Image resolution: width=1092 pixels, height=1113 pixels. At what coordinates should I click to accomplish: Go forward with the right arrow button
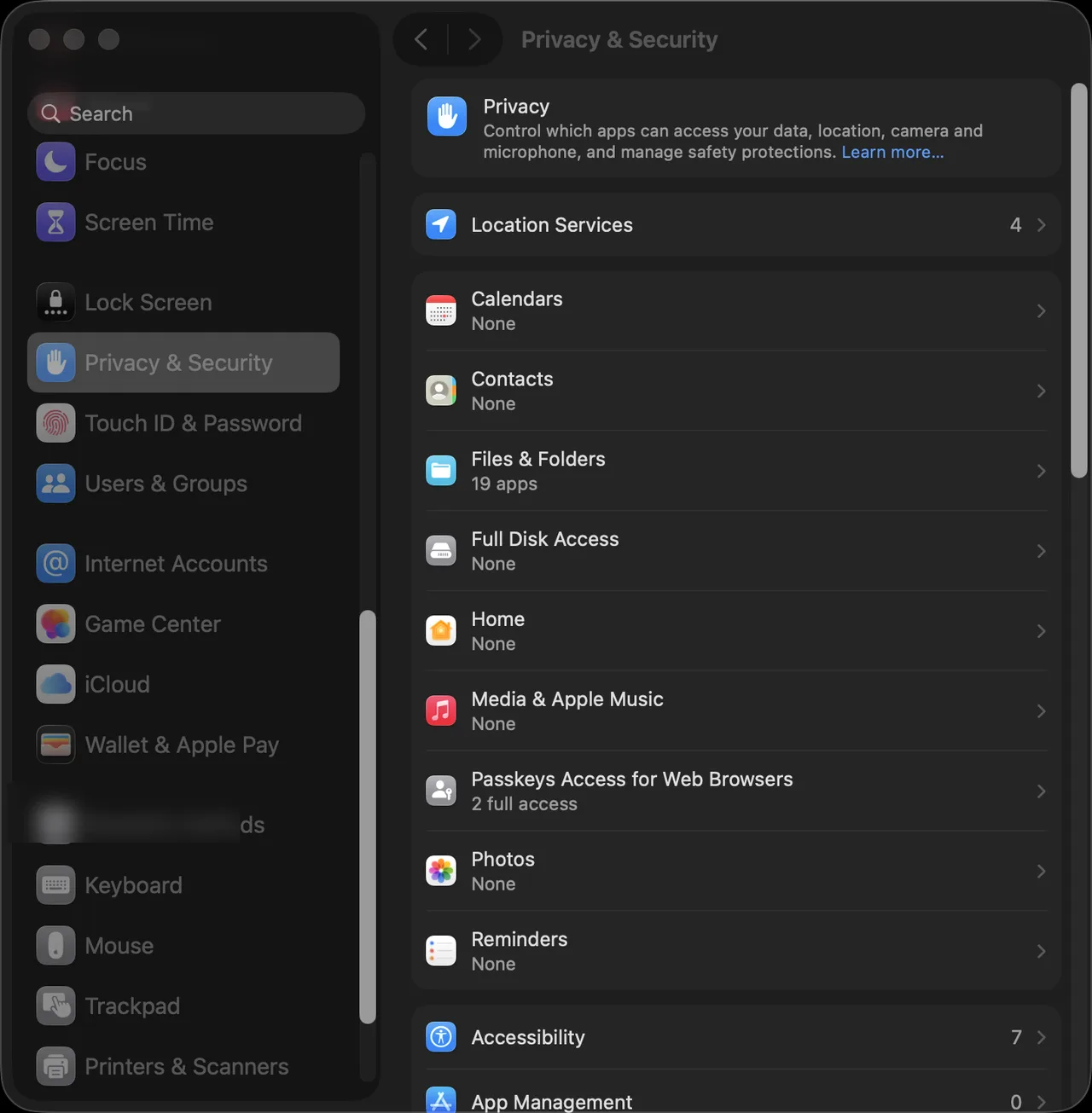(474, 39)
